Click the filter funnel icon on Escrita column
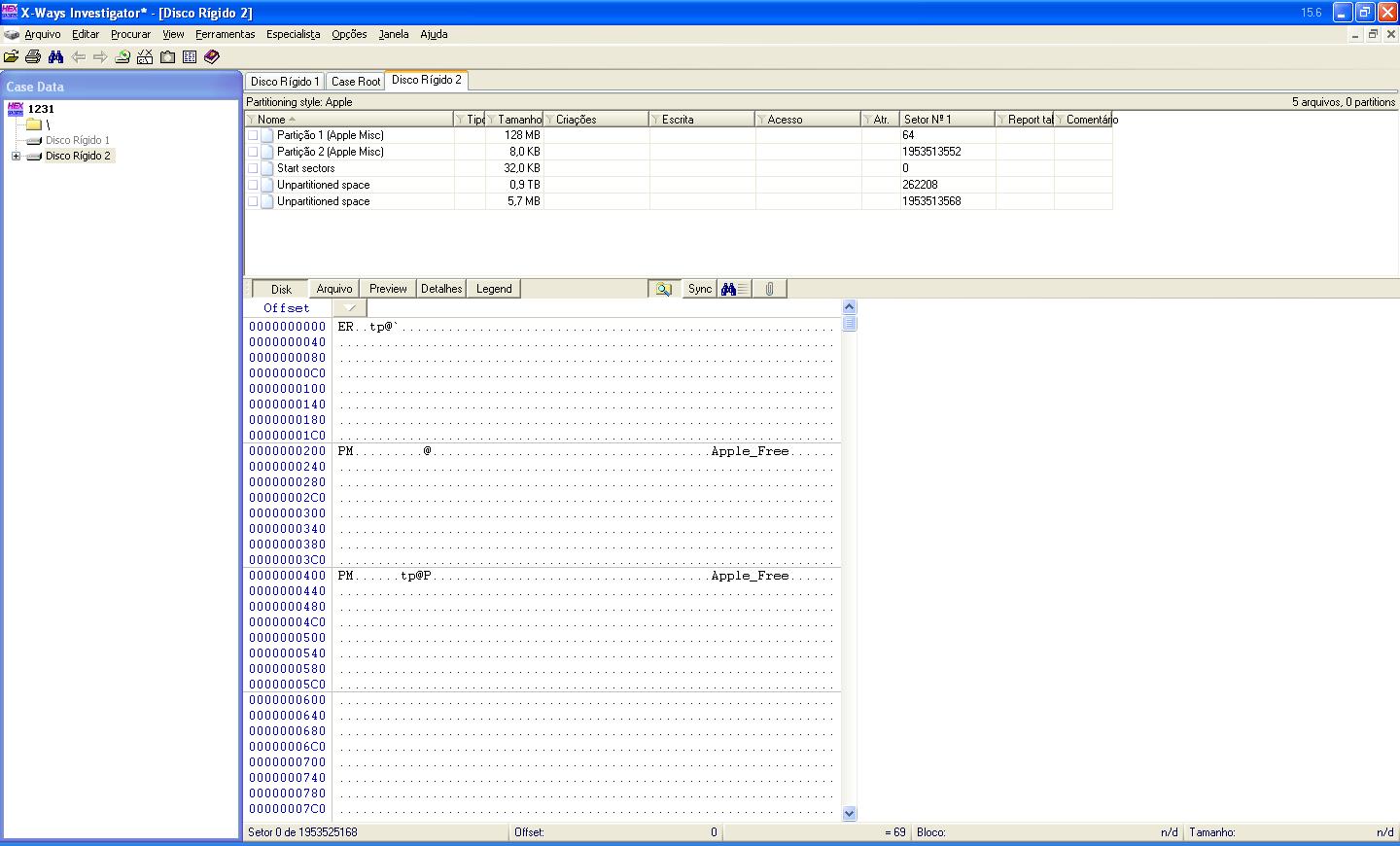Viewport: 1400px width, 846px height. point(655,120)
